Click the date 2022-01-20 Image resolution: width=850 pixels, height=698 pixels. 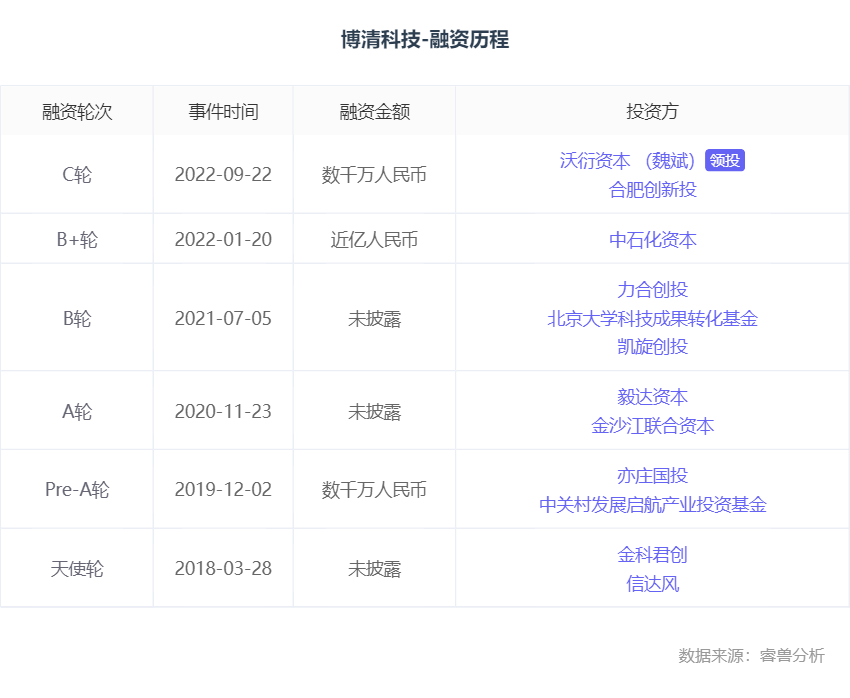tap(223, 240)
